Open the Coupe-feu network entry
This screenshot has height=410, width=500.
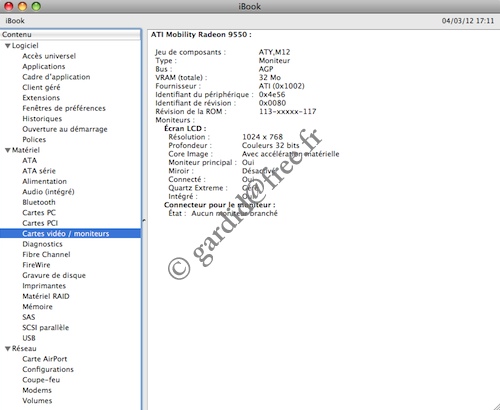(x=41, y=380)
